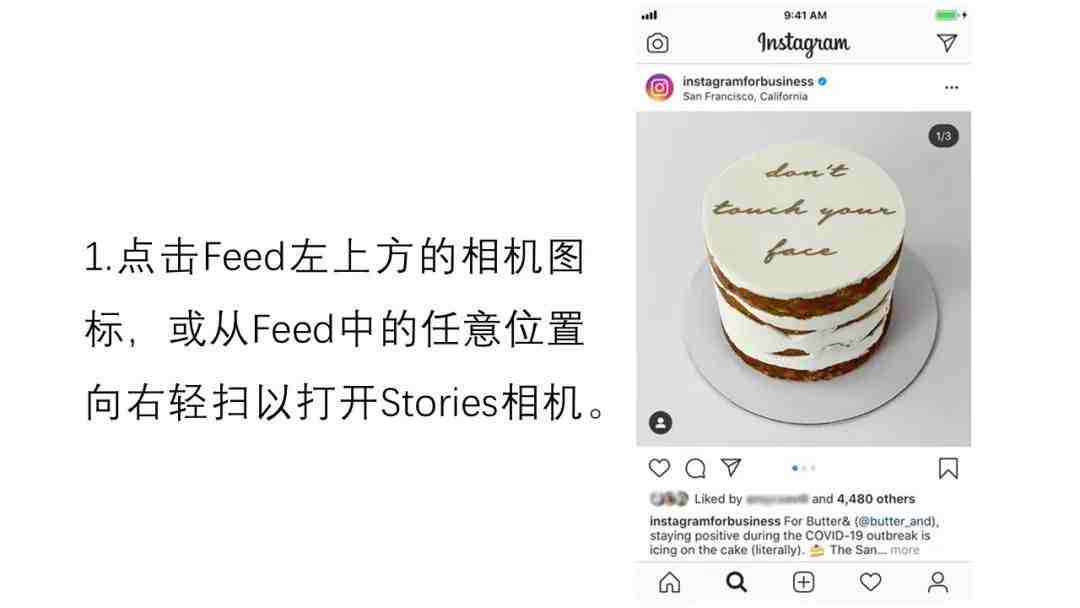Open San Francisco, California location
Screen dimensions: 1080x608
coord(745,96)
